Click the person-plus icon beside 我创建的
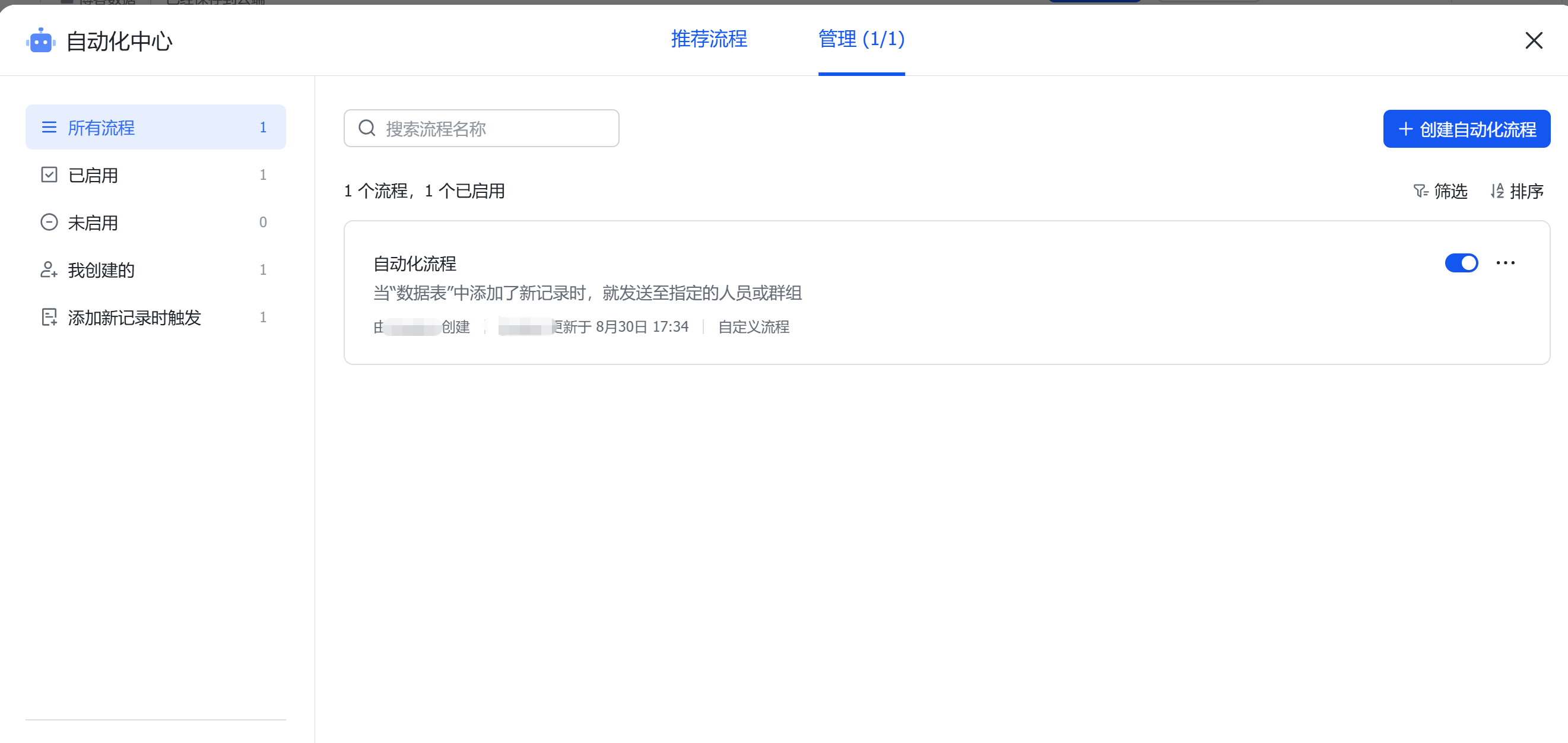Viewport: 1568px width, 743px height. 49,269
